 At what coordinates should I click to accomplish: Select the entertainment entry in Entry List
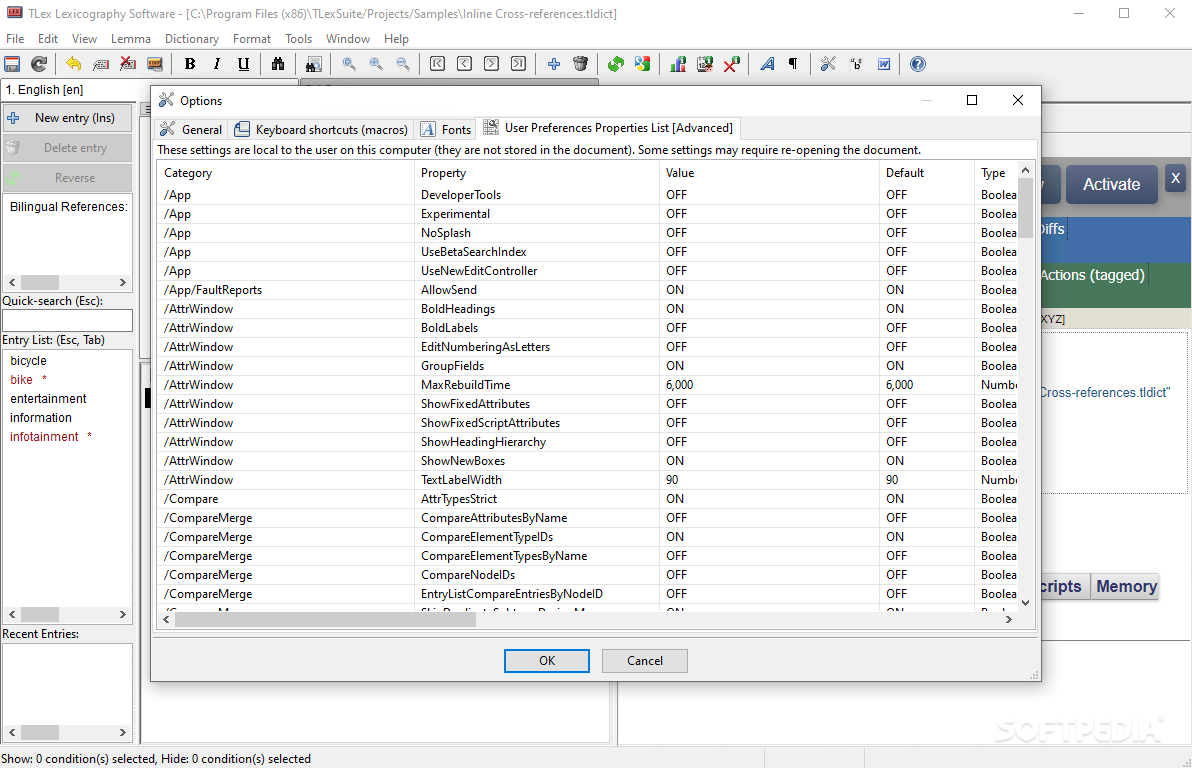click(x=48, y=398)
